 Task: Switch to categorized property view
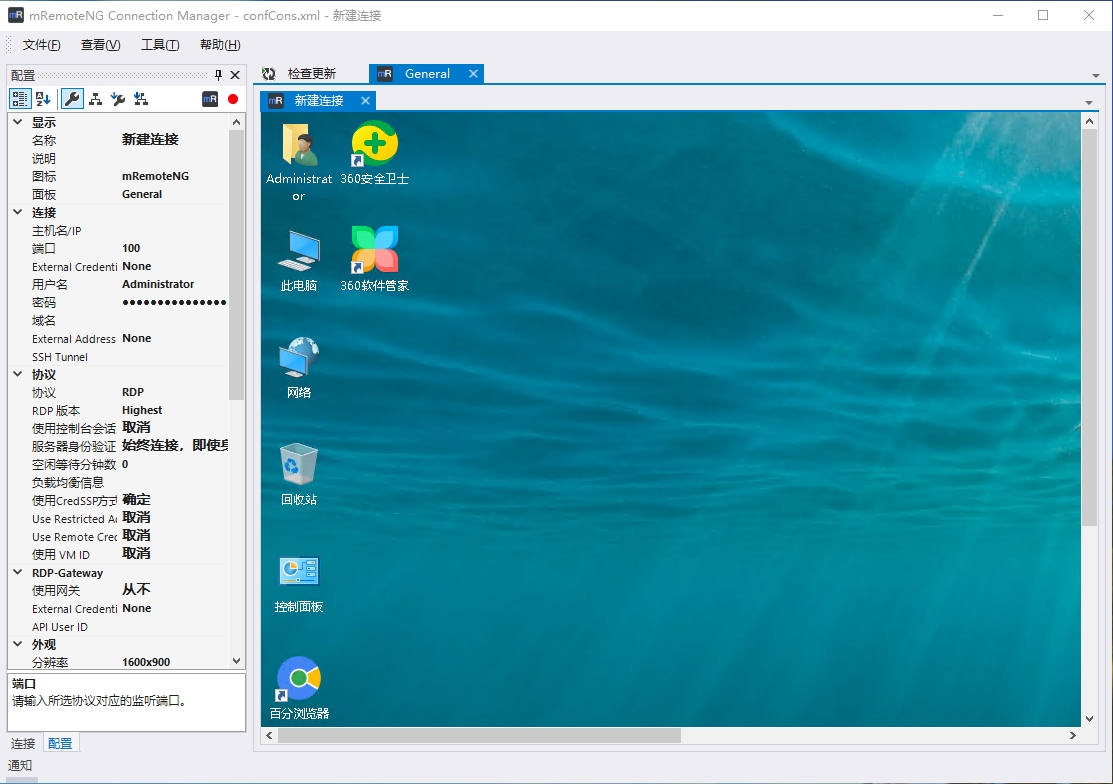point(20,99)
